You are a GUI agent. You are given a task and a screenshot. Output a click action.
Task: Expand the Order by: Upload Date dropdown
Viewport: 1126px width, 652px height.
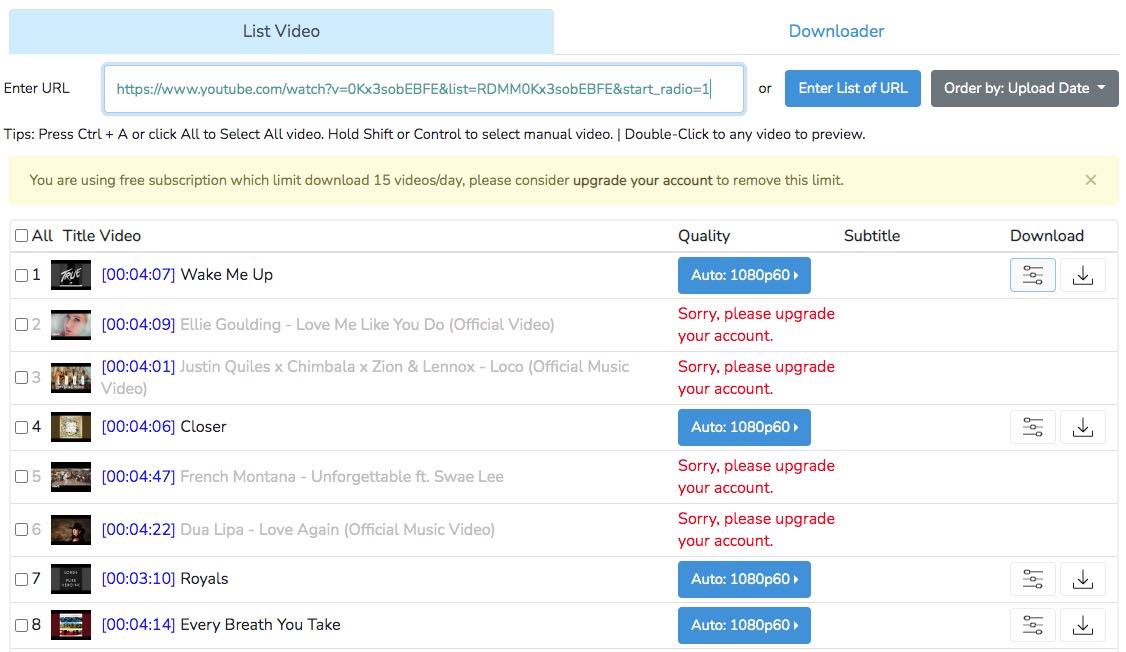[x=1024, y=88]
